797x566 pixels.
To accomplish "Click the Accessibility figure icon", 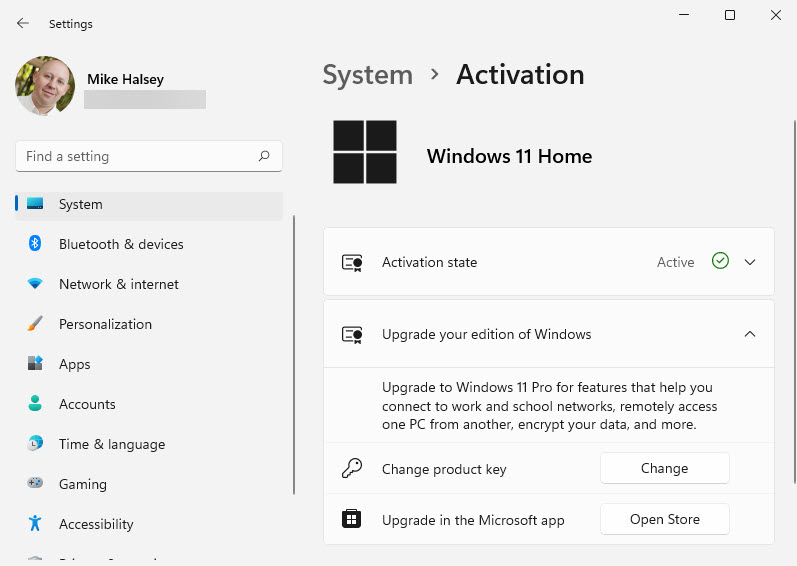I will 35,524.
